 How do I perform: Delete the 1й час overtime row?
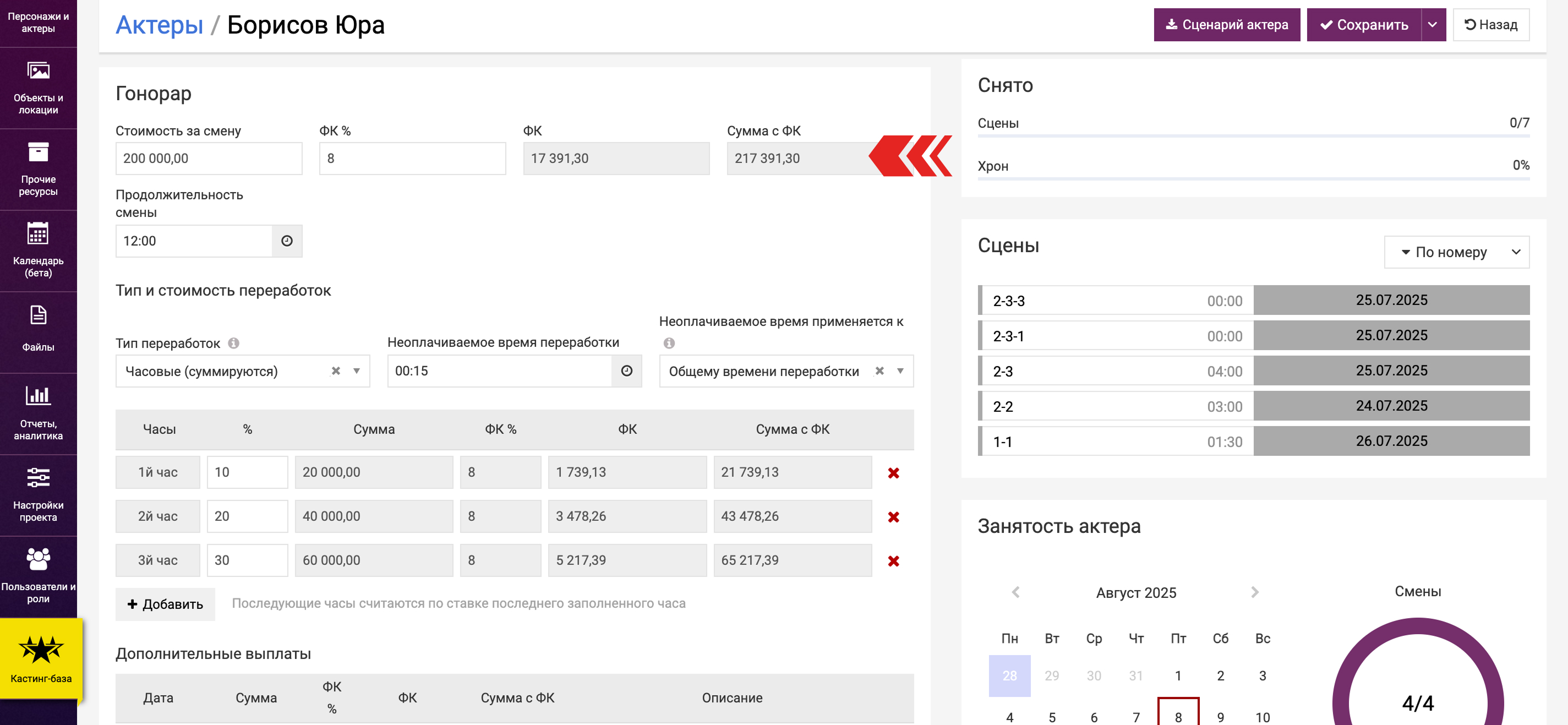pos(893,473)
